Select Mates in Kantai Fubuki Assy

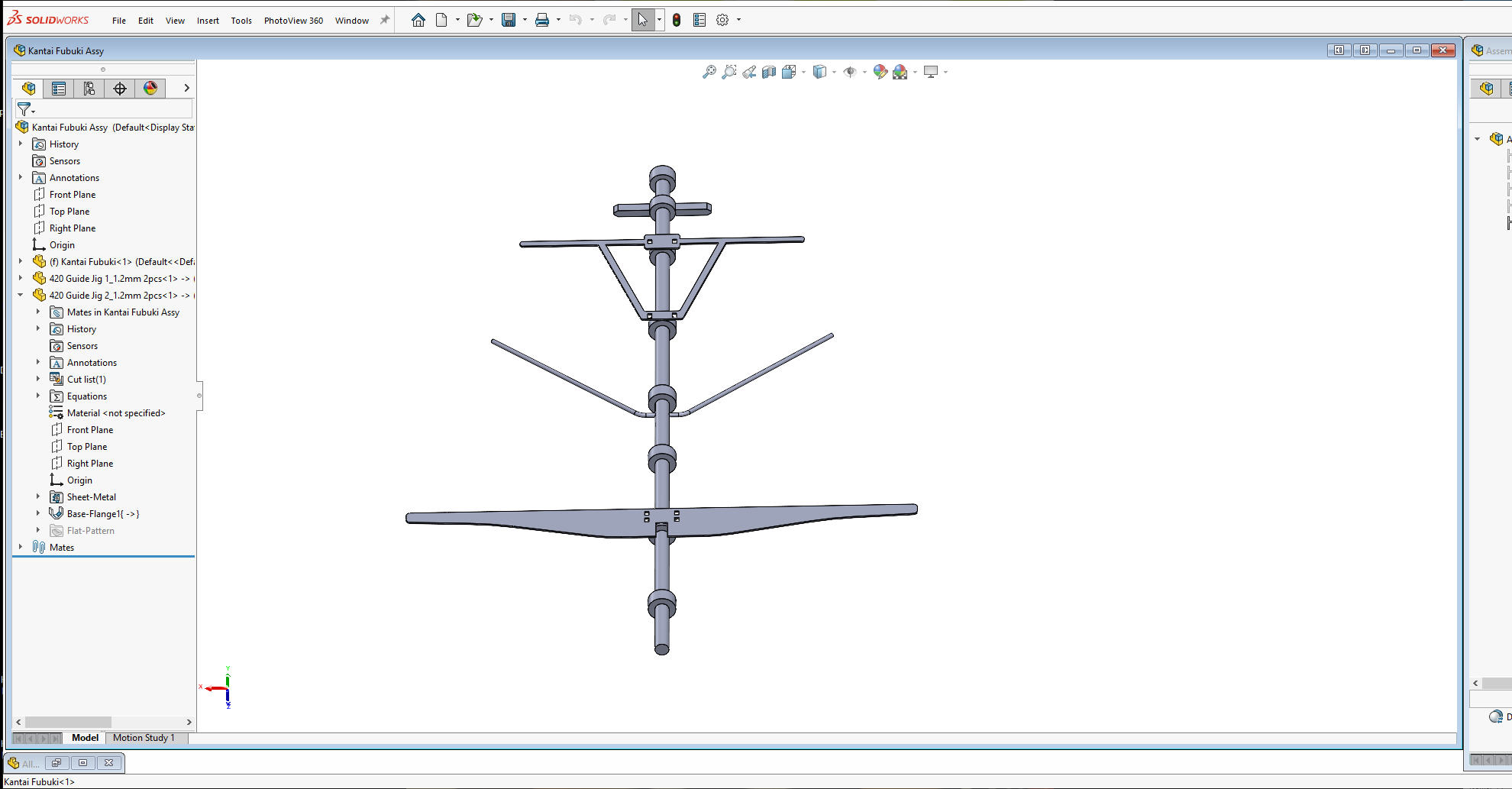tap(123, 312)
